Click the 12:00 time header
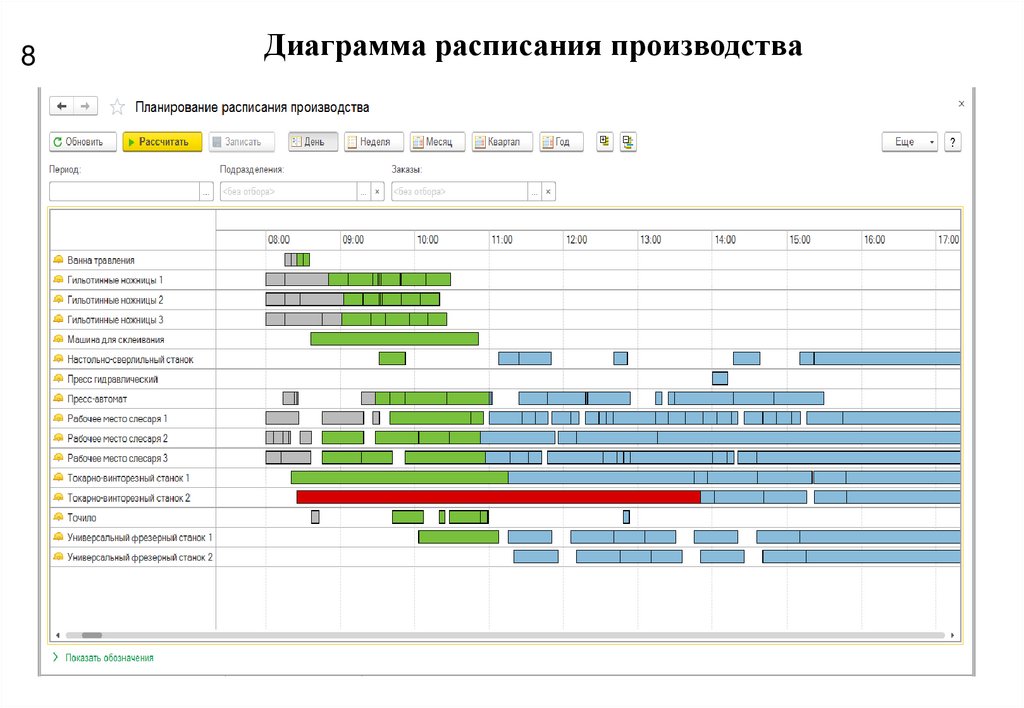 tap(577, 240)
